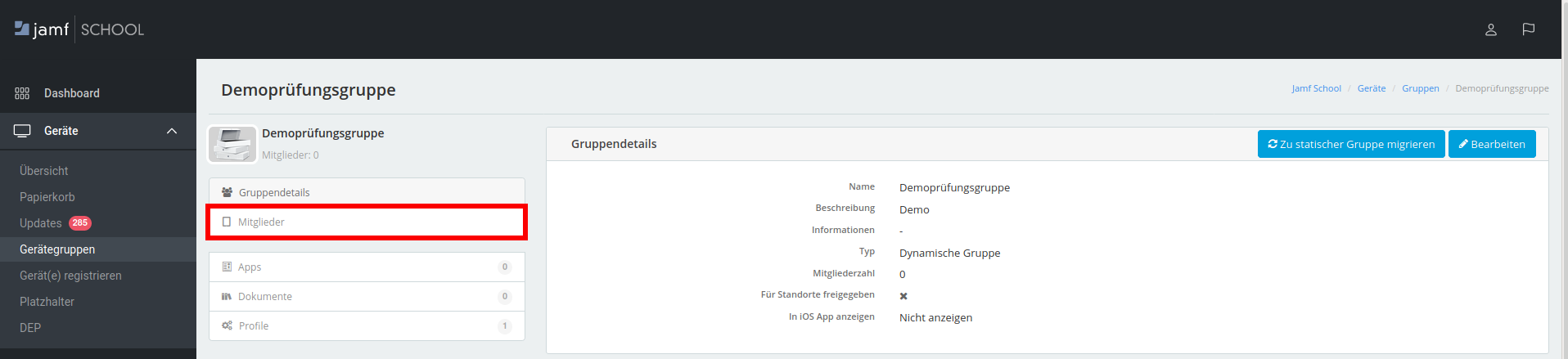Image resolution: width=1568 pixels, height=359 pixels.
Task: Click the flag notifications icon
Action: [x=1528, y=29]
